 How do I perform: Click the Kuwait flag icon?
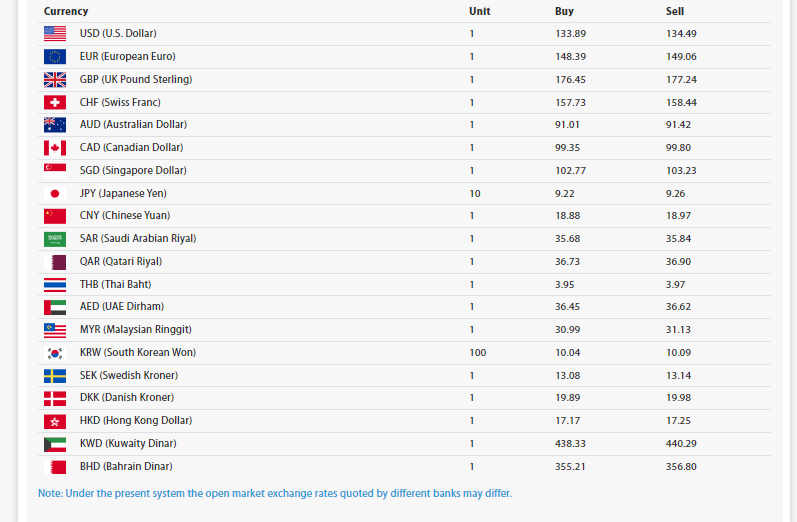click(55, 443)
